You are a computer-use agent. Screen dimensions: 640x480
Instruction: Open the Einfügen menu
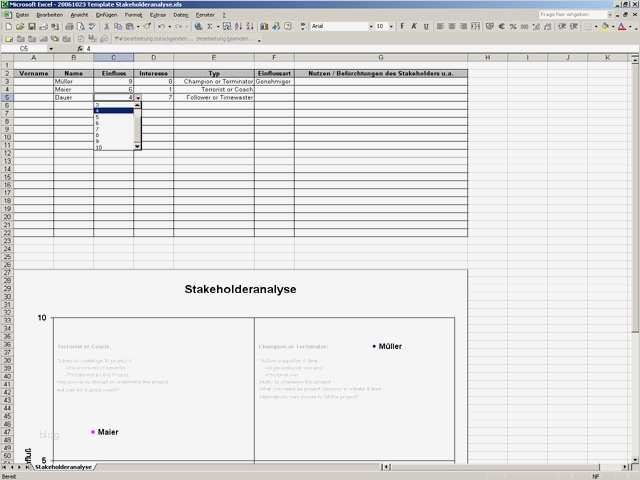tap(107, 15)
